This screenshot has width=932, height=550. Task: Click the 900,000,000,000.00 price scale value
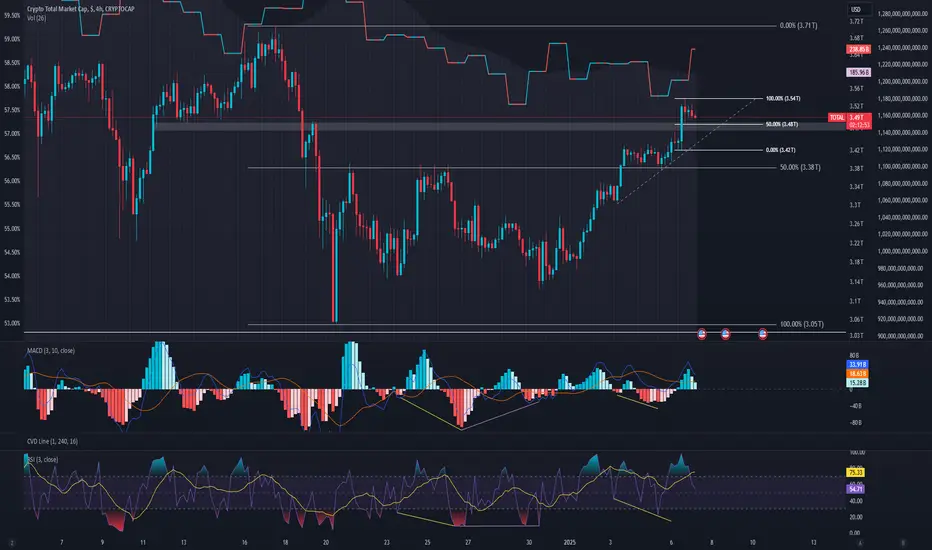[902, 336]
